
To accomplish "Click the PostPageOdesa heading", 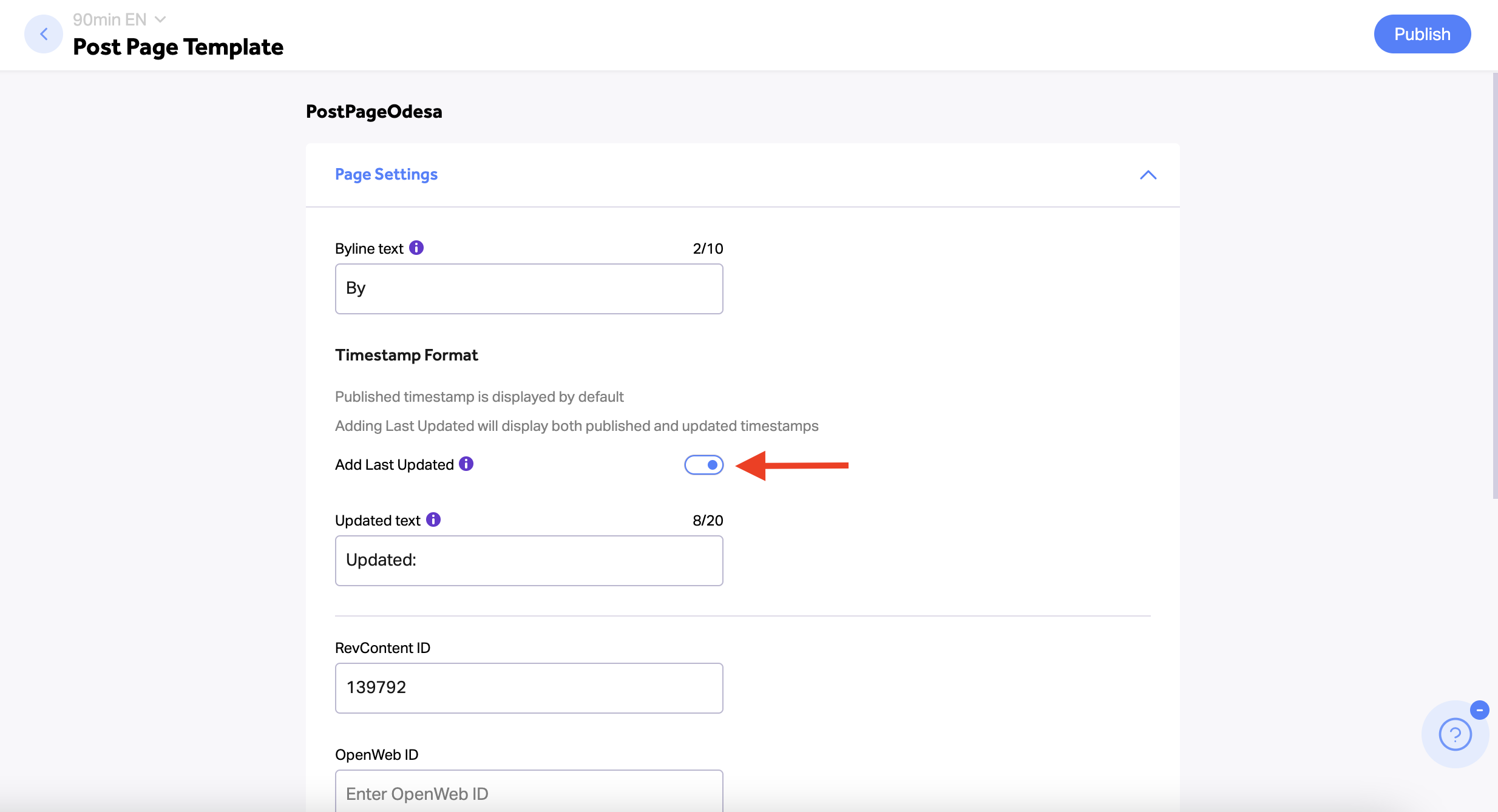I will pos(374,112).
